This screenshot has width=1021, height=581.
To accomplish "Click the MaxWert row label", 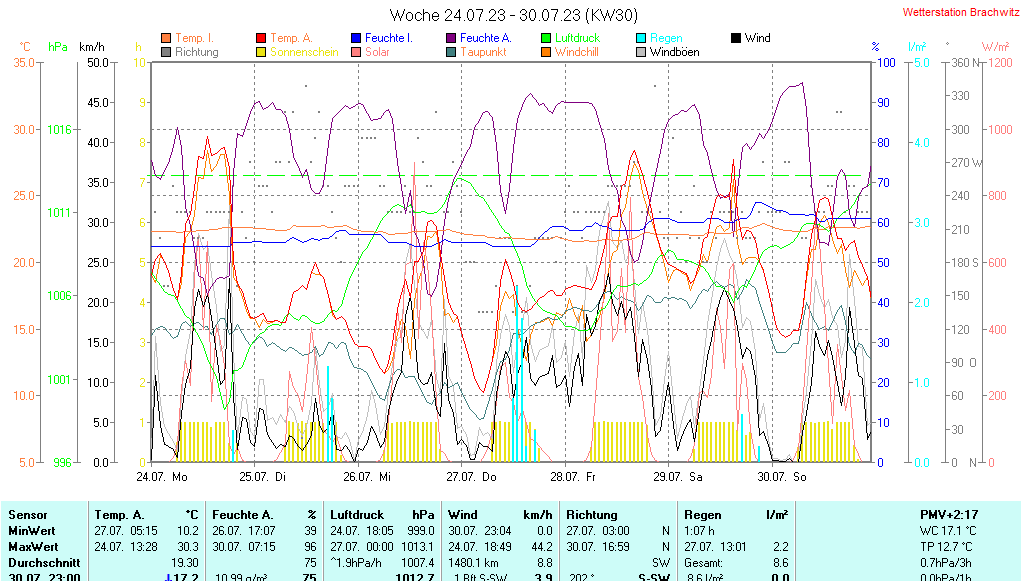I will (32, 547).
